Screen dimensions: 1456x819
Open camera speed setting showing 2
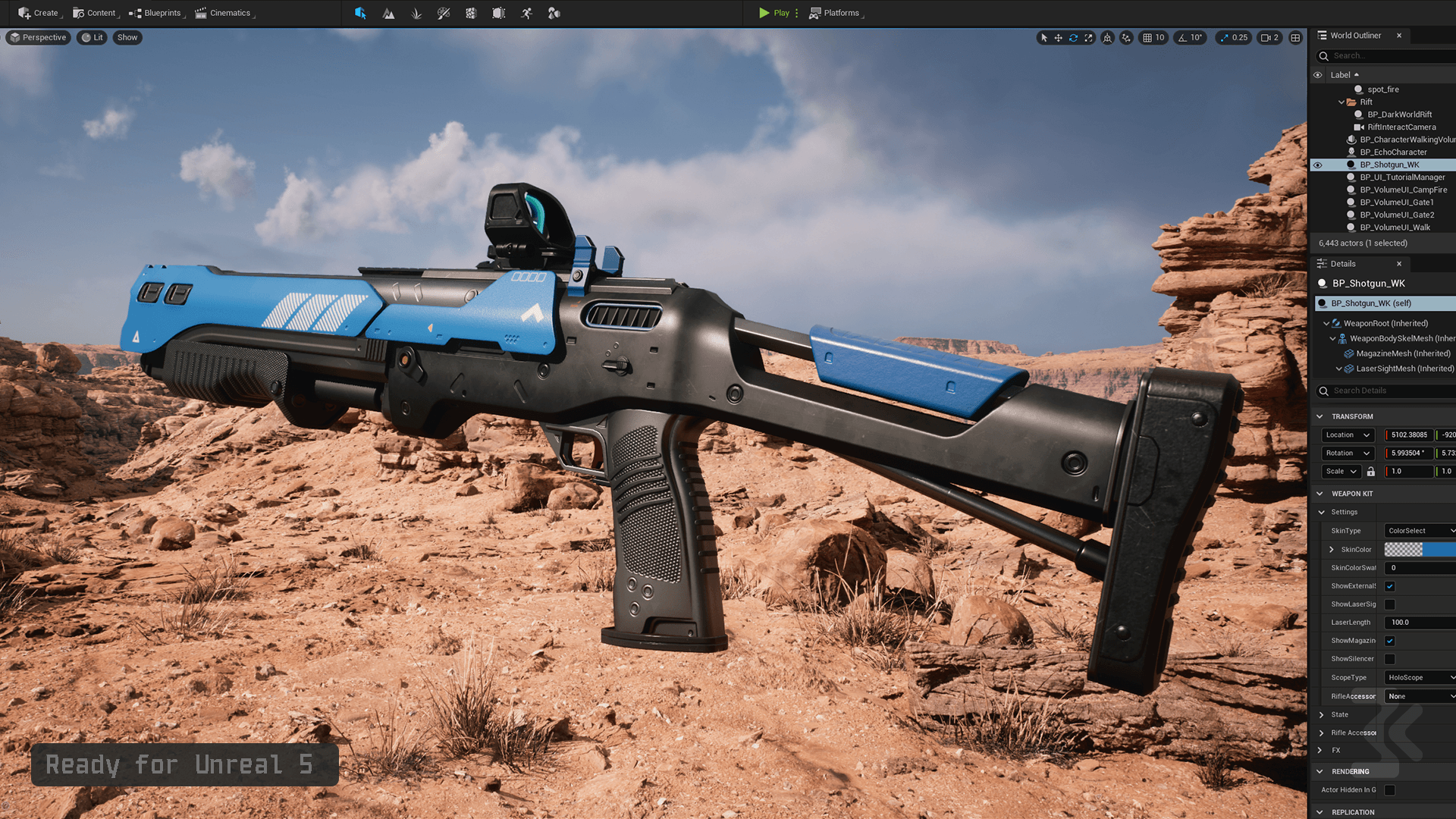click(1269, 37)
